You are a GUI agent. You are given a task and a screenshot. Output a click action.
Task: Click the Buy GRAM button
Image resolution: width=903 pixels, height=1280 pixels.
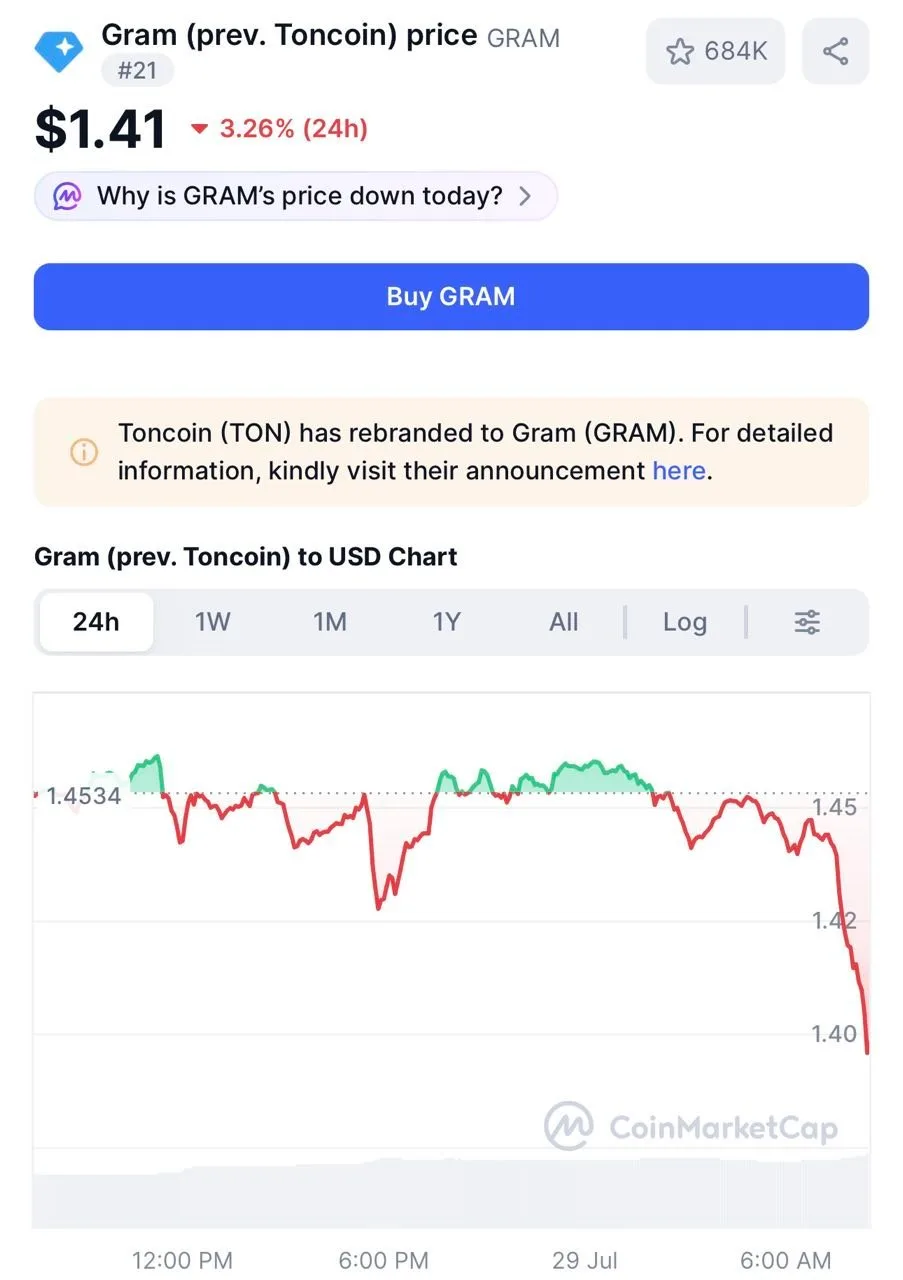(x=451, y=297)
